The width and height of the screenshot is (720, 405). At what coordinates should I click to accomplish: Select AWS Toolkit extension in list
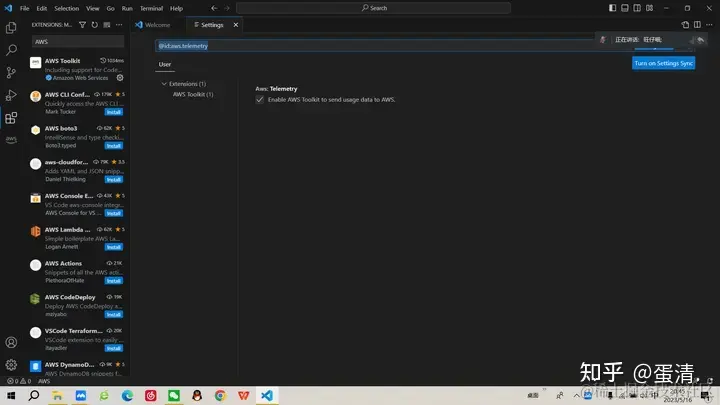point(77,69)
